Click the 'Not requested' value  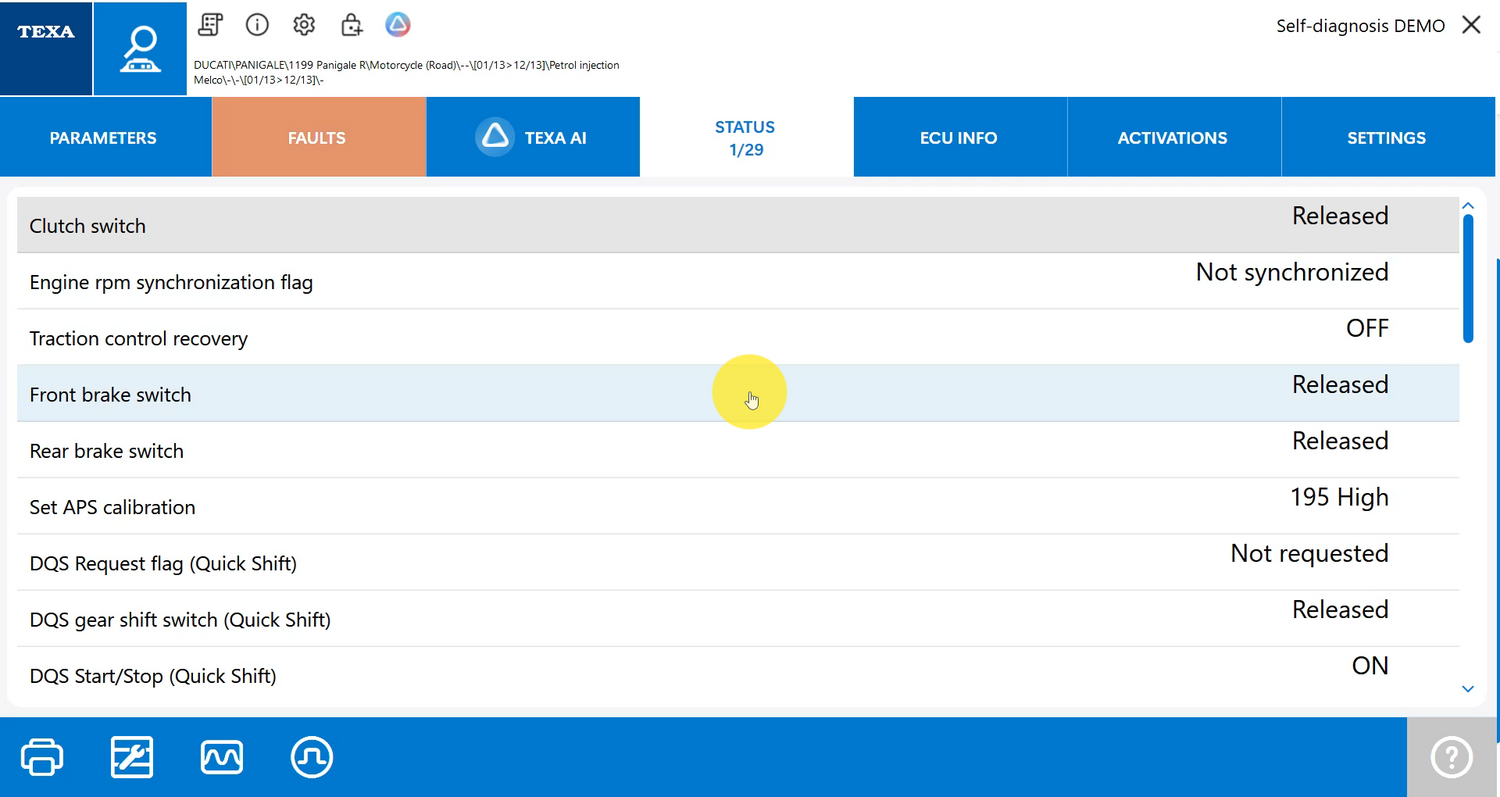pyautogui.click(x=1309, y=553)
